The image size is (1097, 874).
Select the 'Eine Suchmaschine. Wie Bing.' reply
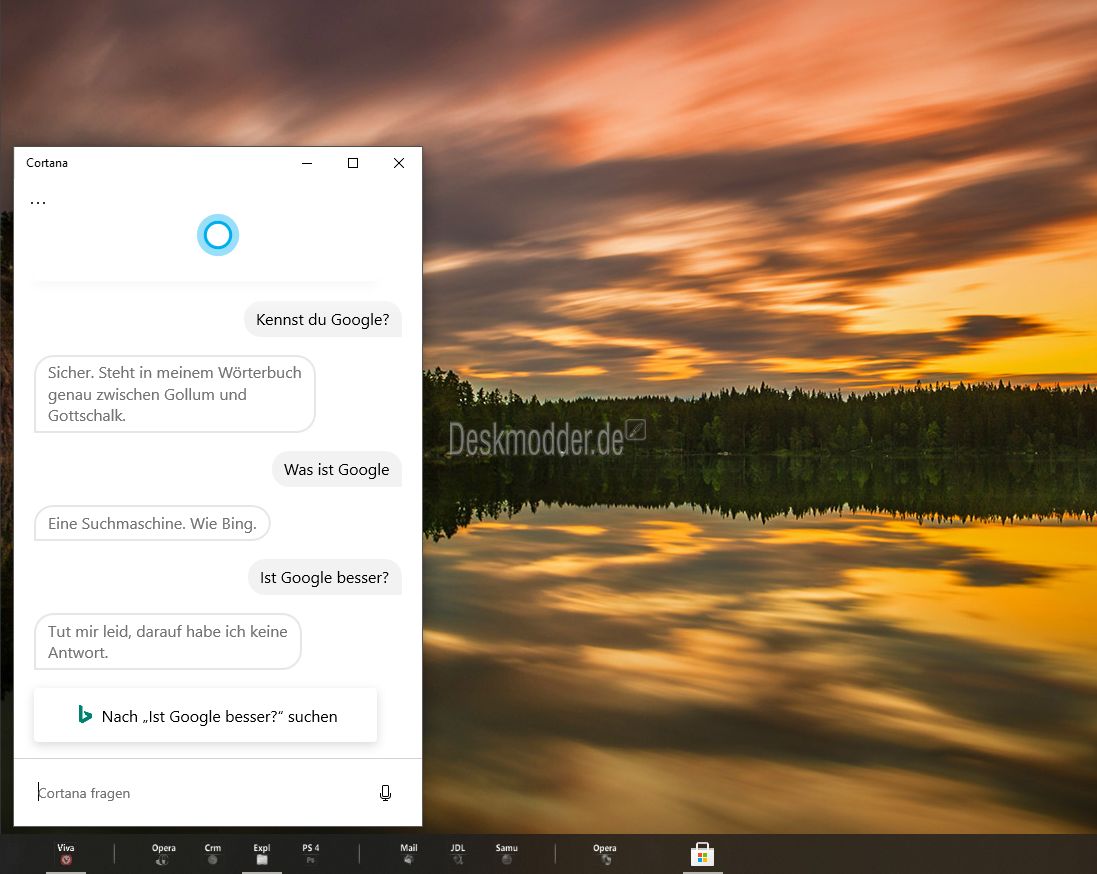(x=152, y=523)
